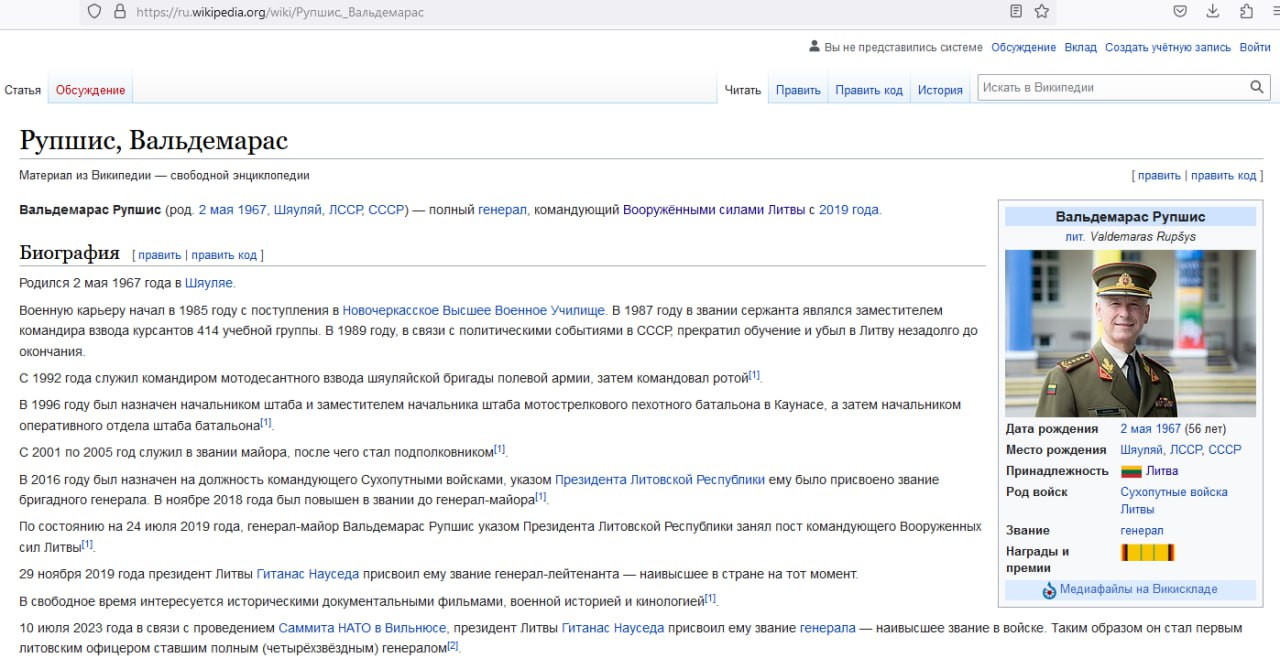Open '2 мая 1967' link in lead sentence
This screenshot has height=669, width=1280.
click(x=232, y=210)
